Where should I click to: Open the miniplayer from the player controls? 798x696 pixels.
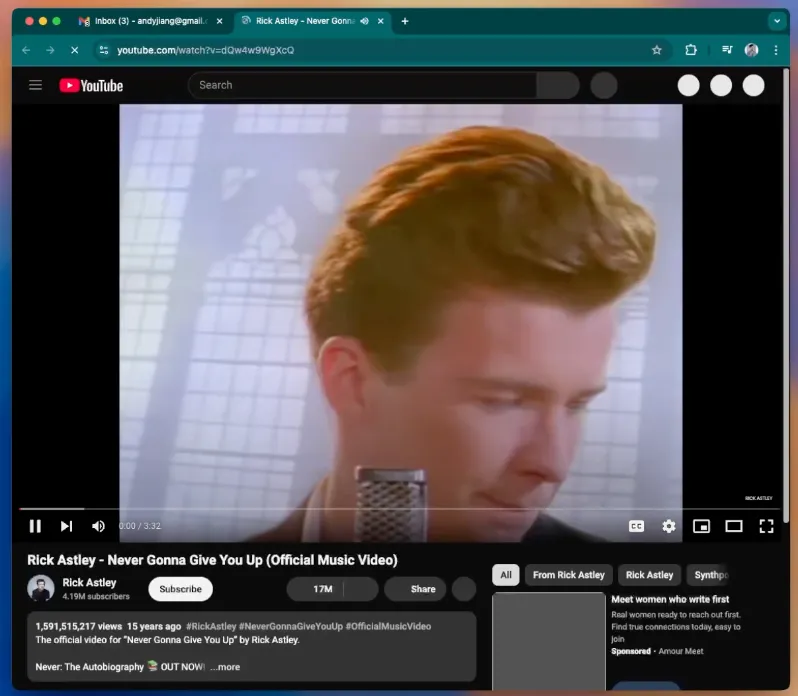click(701, 526)
